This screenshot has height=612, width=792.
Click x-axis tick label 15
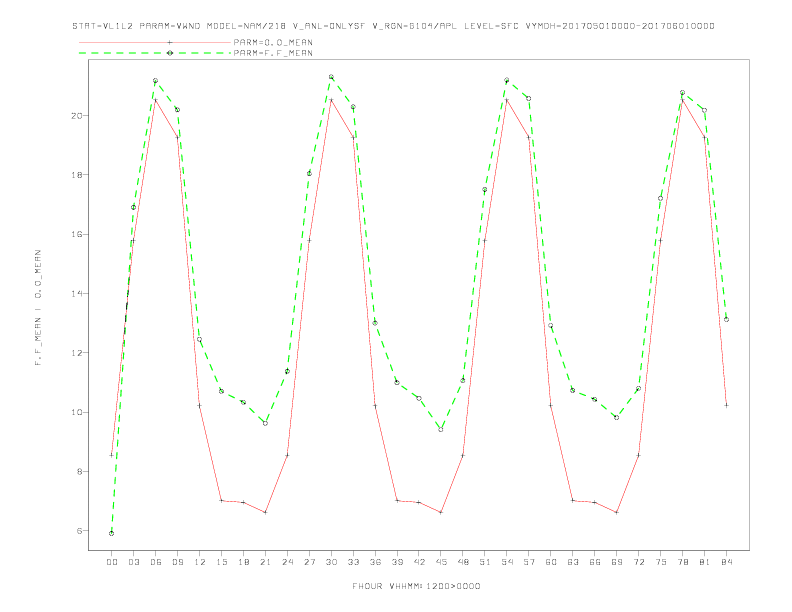point(221,562)
